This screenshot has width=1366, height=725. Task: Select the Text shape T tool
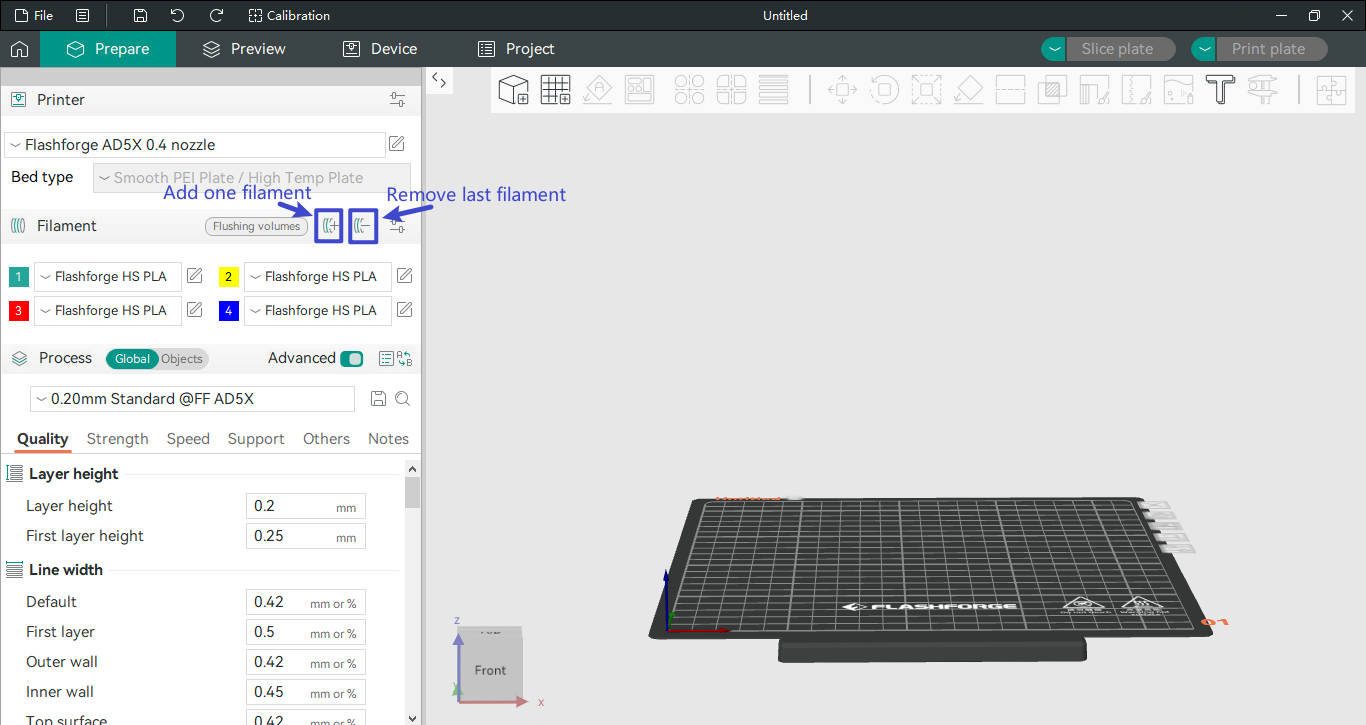pos(1220,90)
